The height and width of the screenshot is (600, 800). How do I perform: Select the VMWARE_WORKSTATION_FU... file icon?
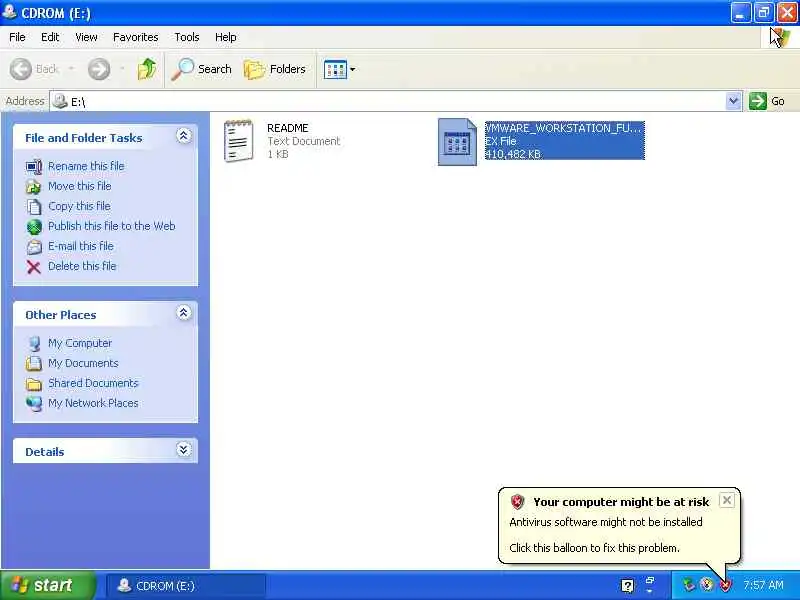[457, 142]
